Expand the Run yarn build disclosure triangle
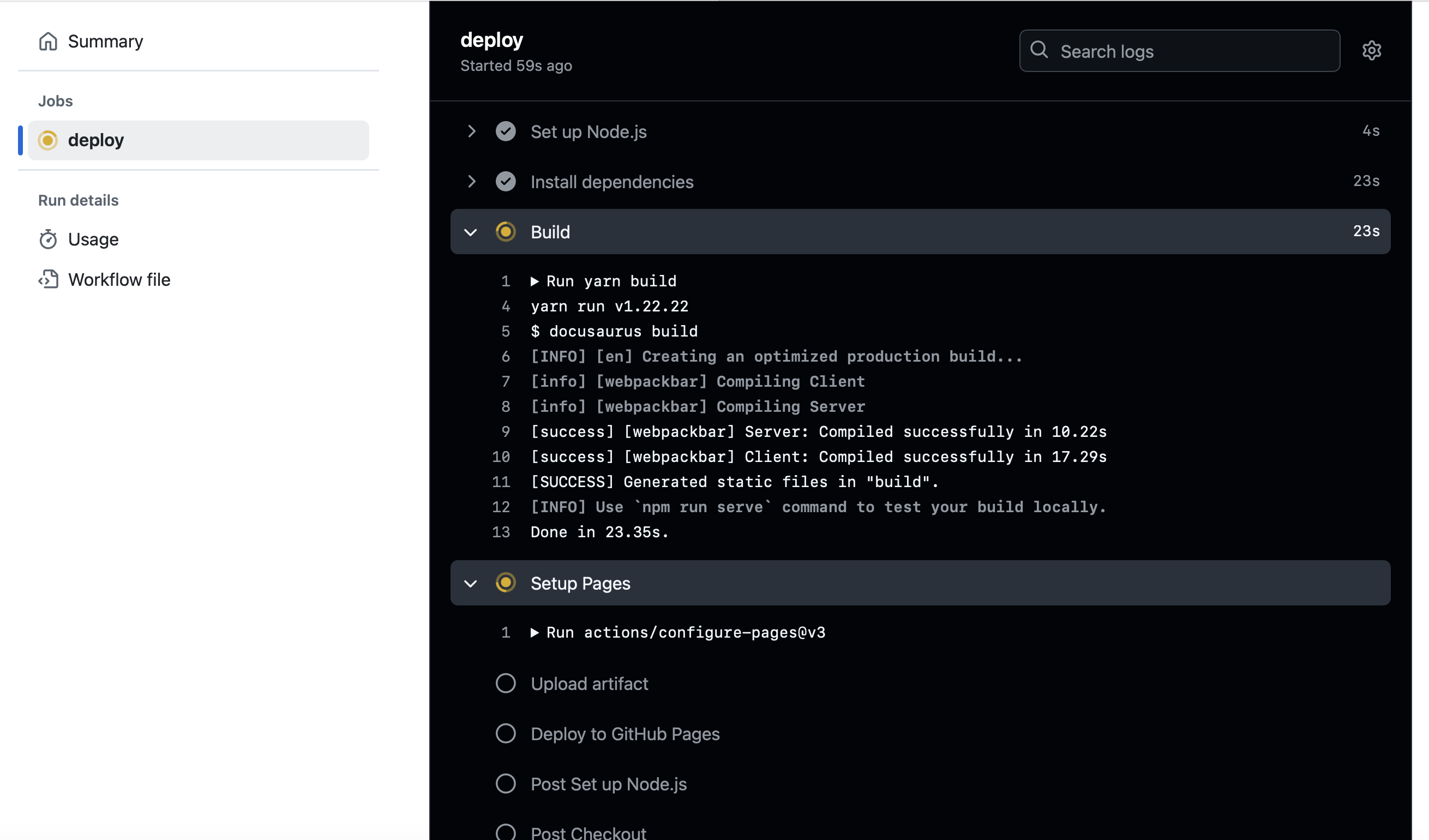This screenshot has width=1429, height=840. [534, 281]
